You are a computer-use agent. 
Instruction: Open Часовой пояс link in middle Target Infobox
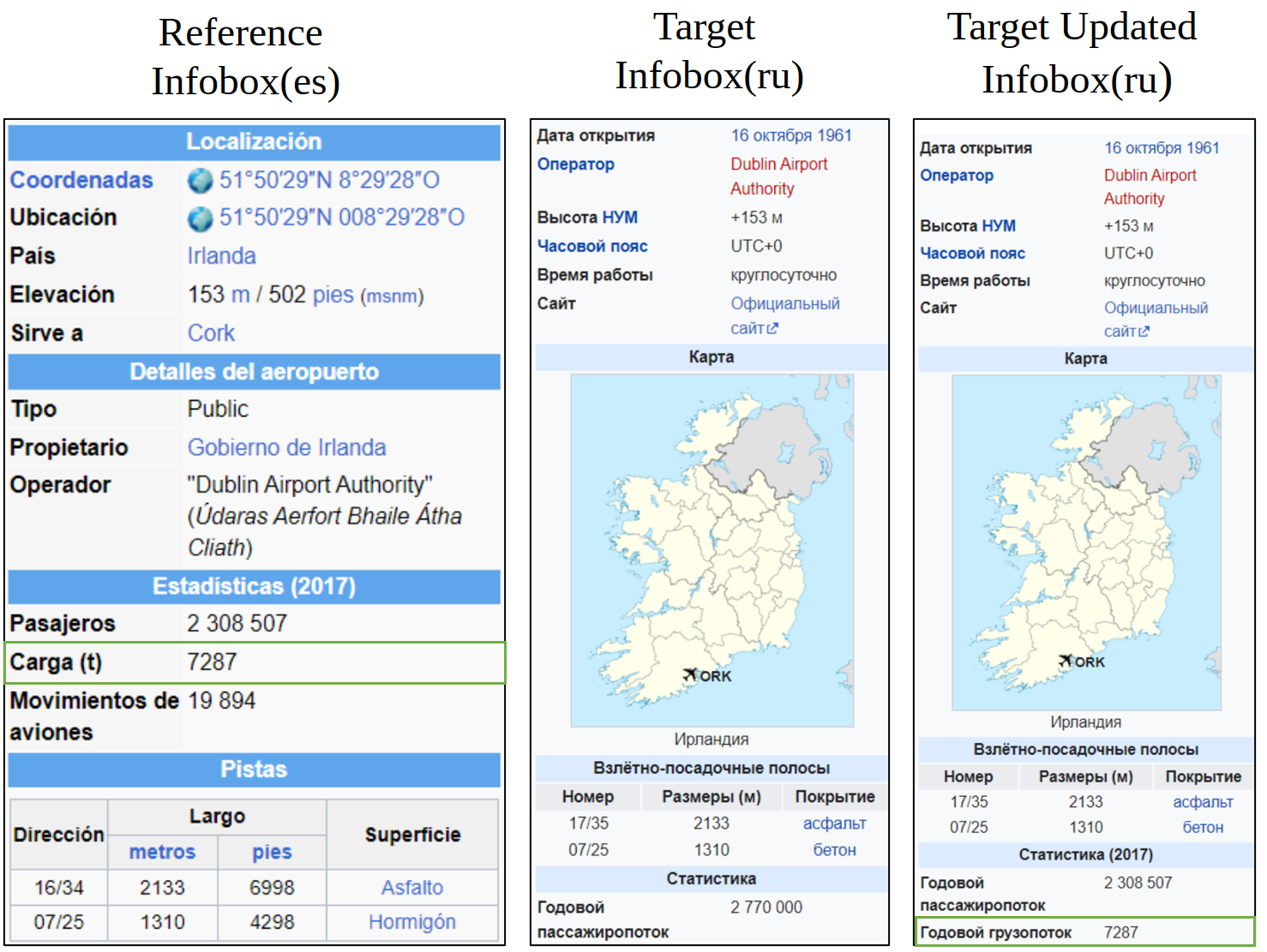(x=592, y=246)
